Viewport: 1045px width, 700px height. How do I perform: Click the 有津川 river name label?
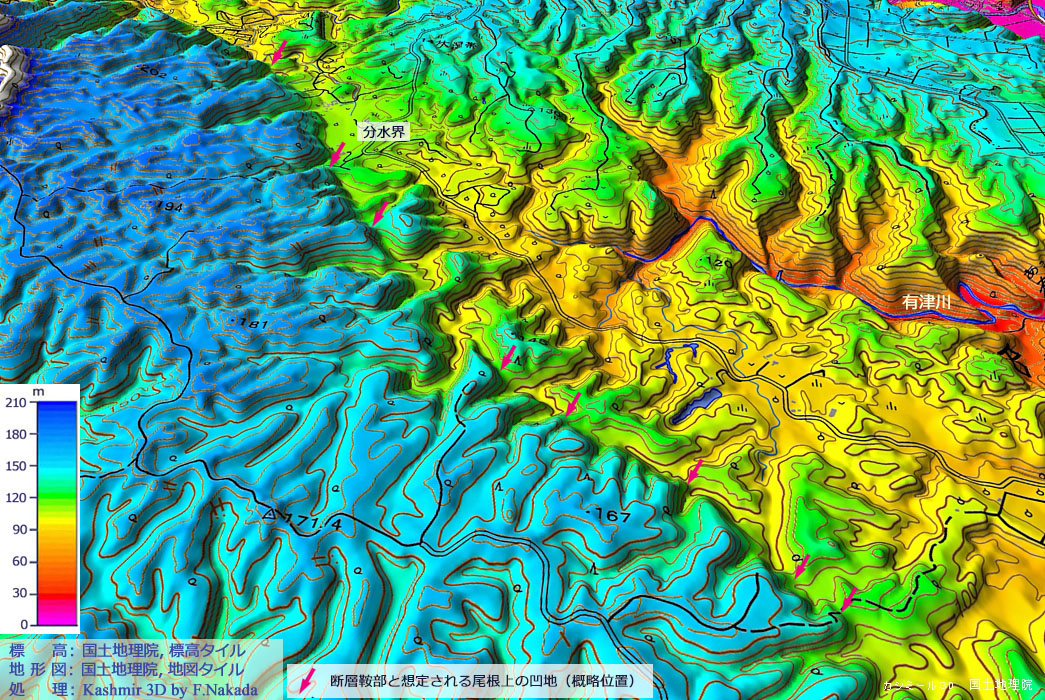[927, 300]
